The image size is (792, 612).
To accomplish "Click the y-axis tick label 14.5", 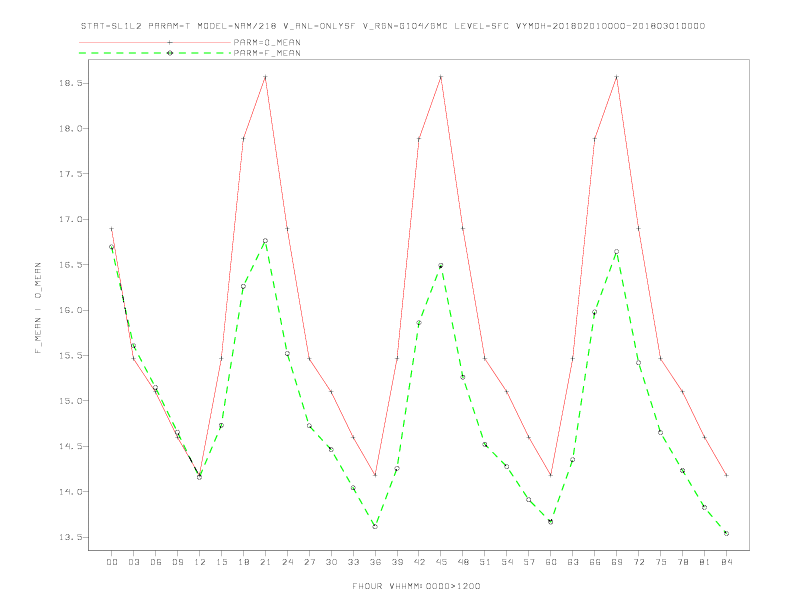I will 71,446.
